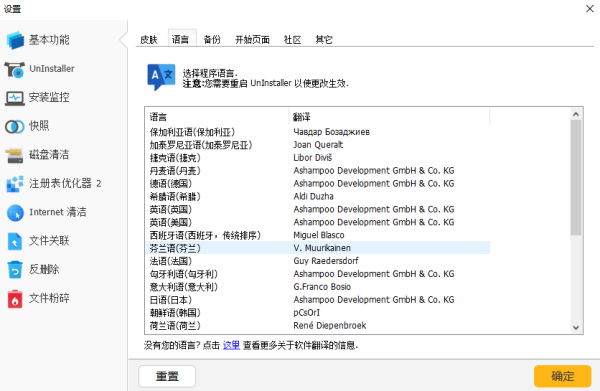
Task: Click translator name Joan Queralt
Action: tap(318, 145)
